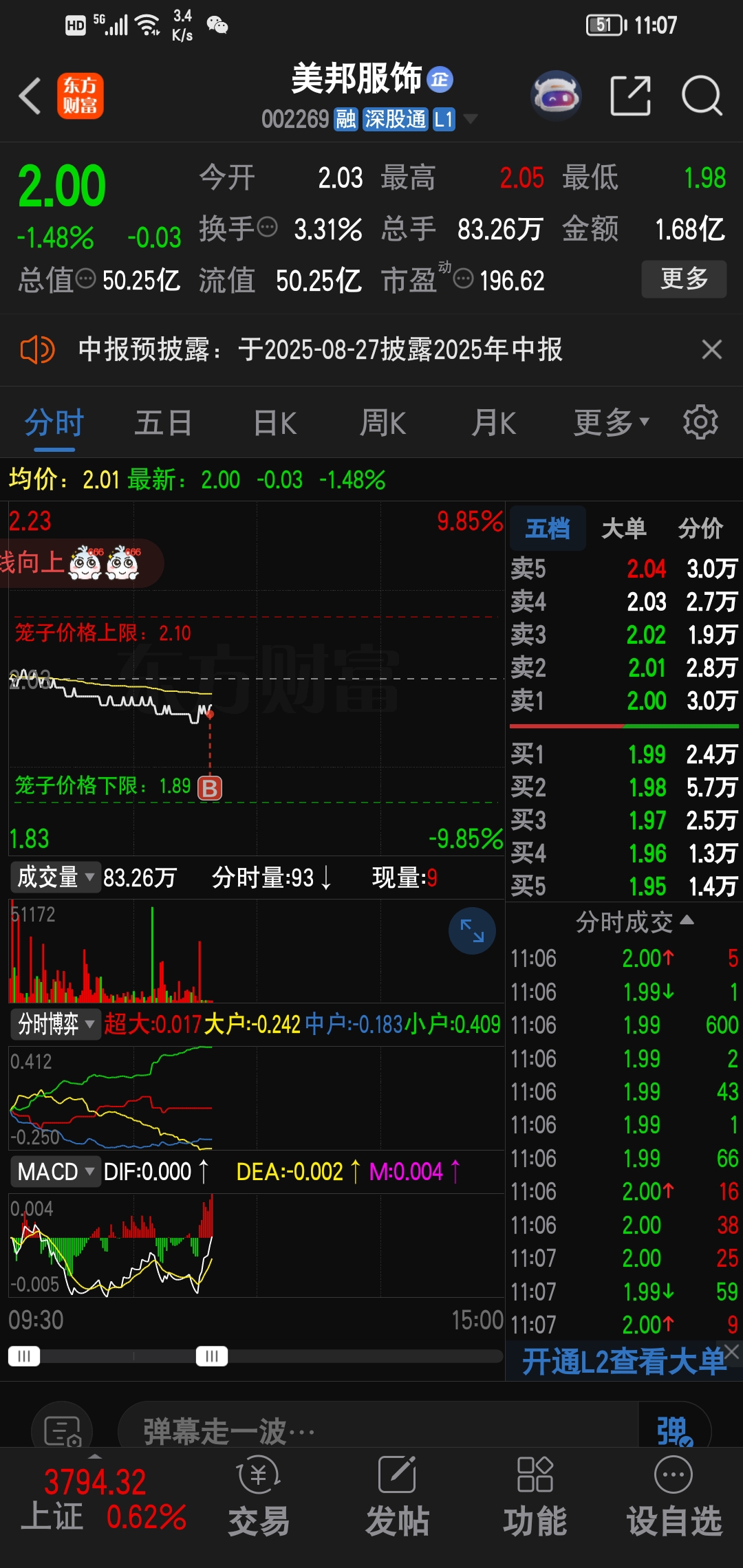
Task: Open the 分时博弈 indicator dropdown
Action: pyautogui.click(x=56, y=1024)
